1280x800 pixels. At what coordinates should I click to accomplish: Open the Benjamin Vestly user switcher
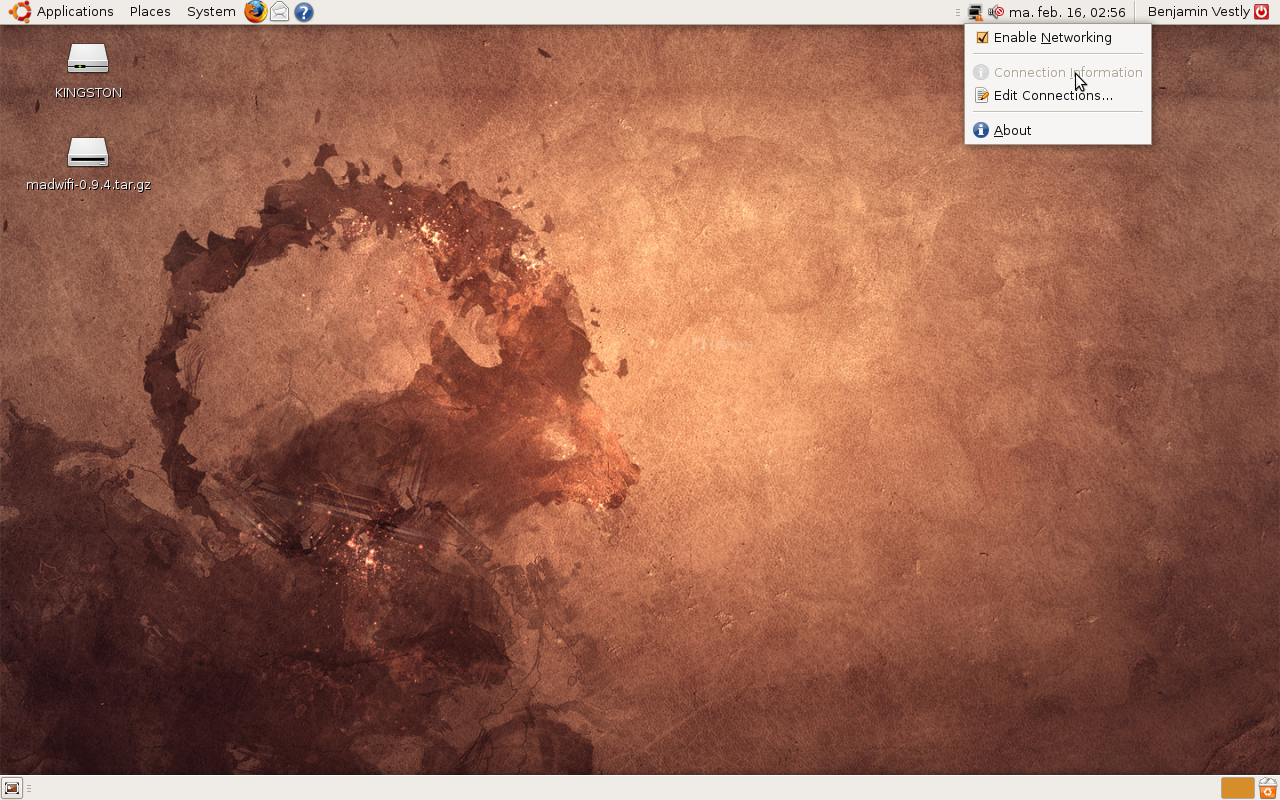click(1198, 12)
